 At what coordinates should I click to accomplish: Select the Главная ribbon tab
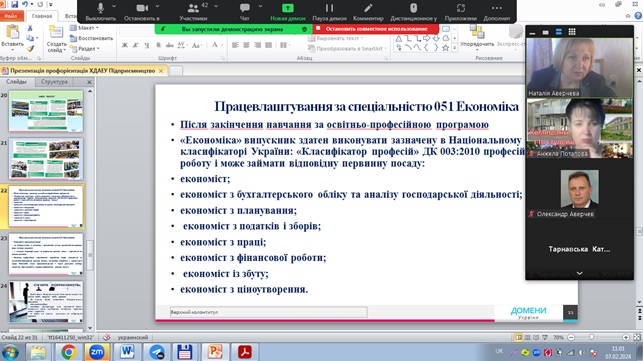coord(42,16)
